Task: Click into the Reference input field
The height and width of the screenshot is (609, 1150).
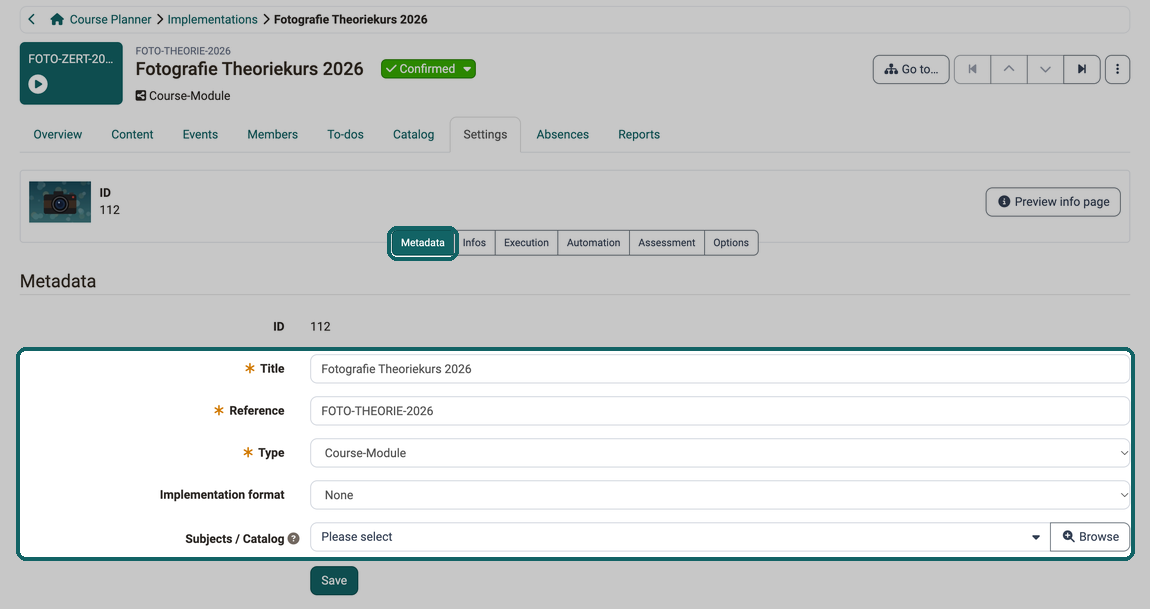Action: tap(719, 411)
